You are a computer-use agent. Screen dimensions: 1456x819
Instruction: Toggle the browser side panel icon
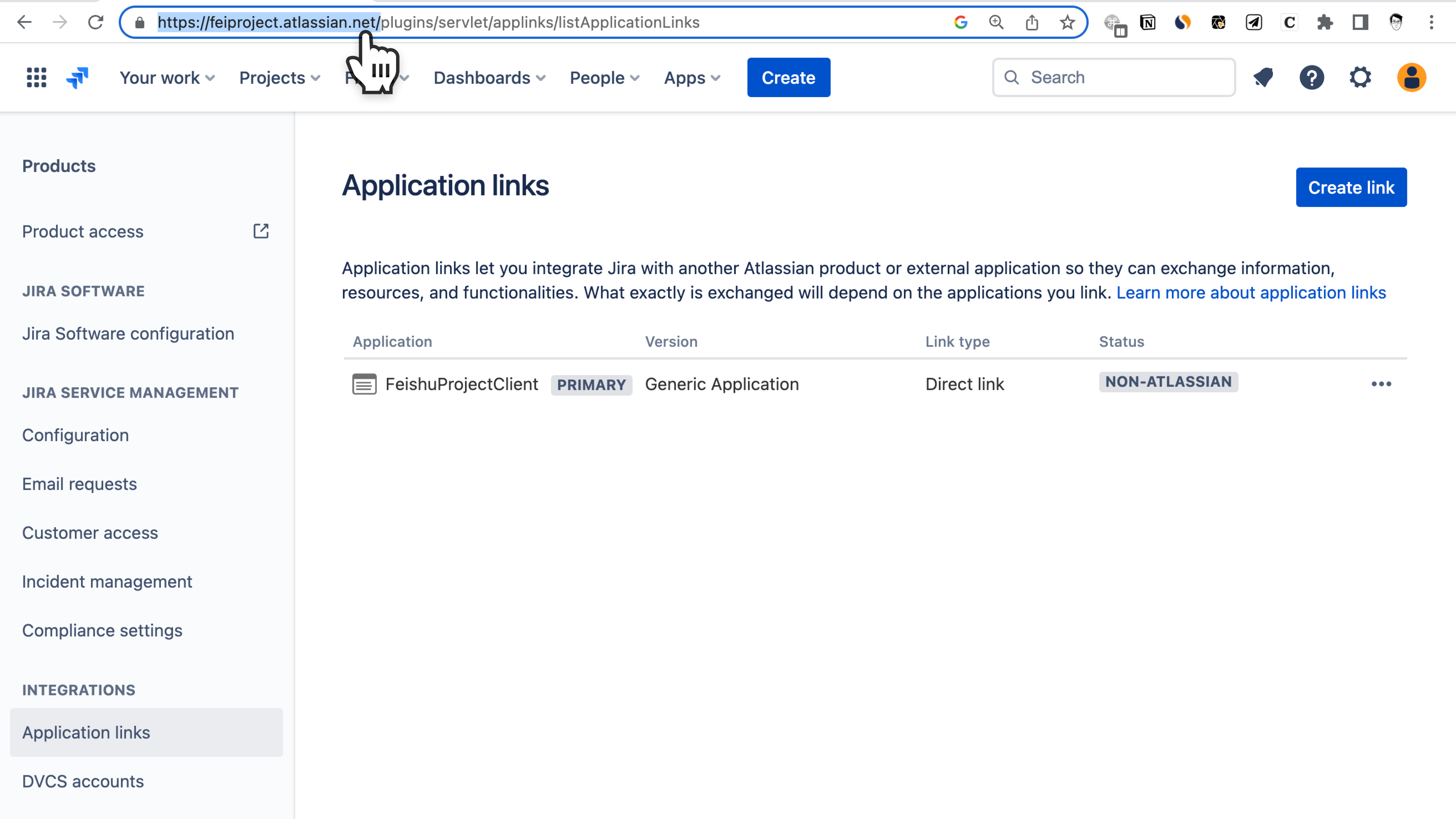[1360, 23]
